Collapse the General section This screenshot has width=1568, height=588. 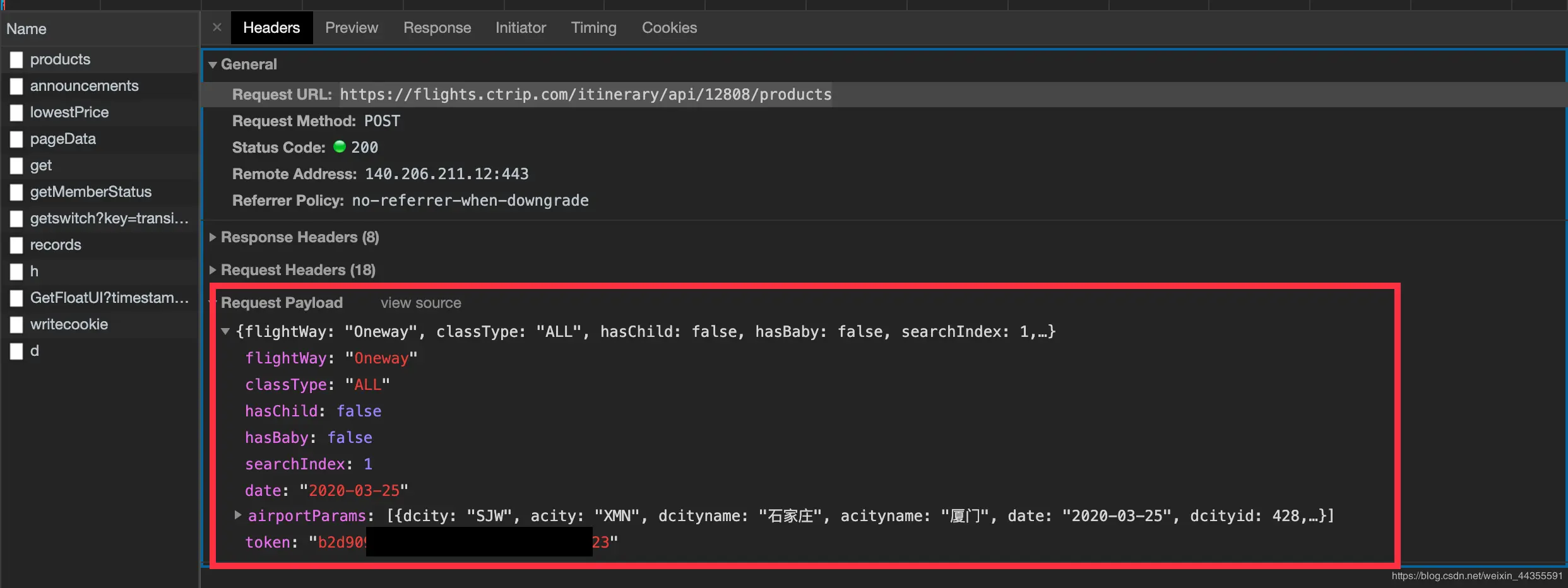click(x=213, y=65)
